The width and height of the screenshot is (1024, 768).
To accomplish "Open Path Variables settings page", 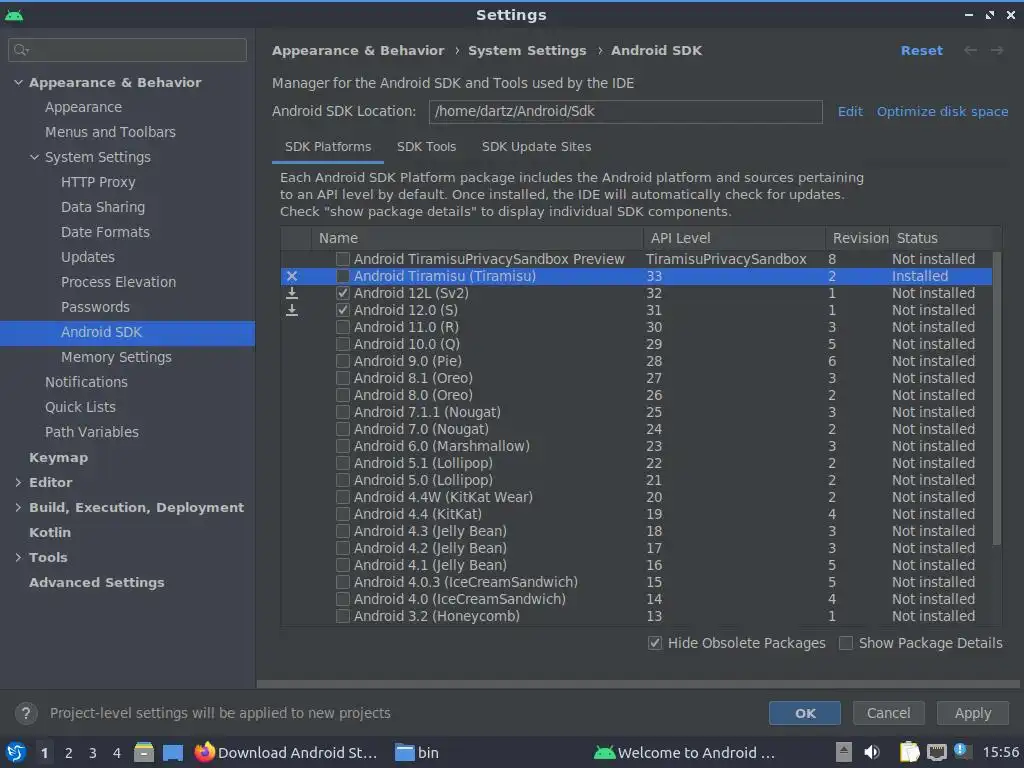I will [x=91, y=432].
